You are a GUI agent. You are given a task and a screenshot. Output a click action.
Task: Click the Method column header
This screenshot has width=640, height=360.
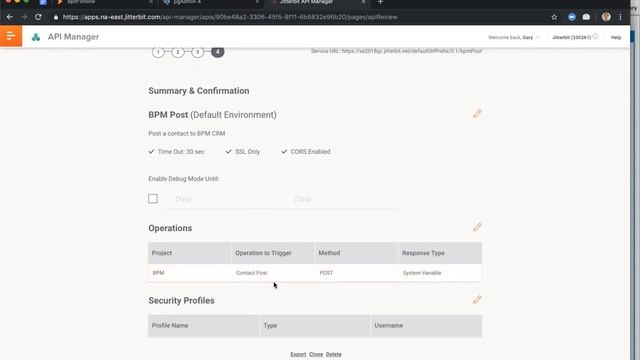click(356, 253)
